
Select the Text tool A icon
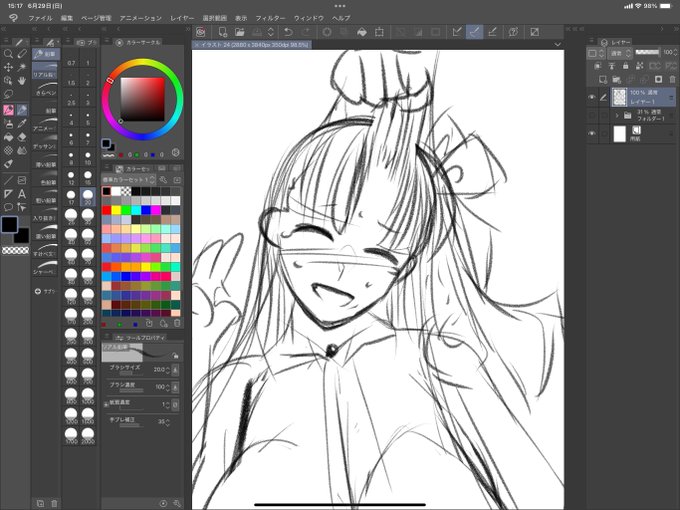(x=22, y=194)
